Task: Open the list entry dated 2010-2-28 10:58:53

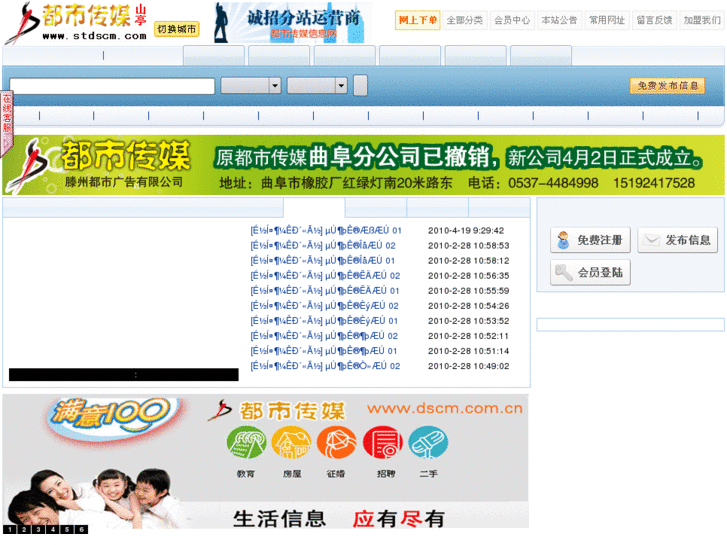Action: [323, 245]
